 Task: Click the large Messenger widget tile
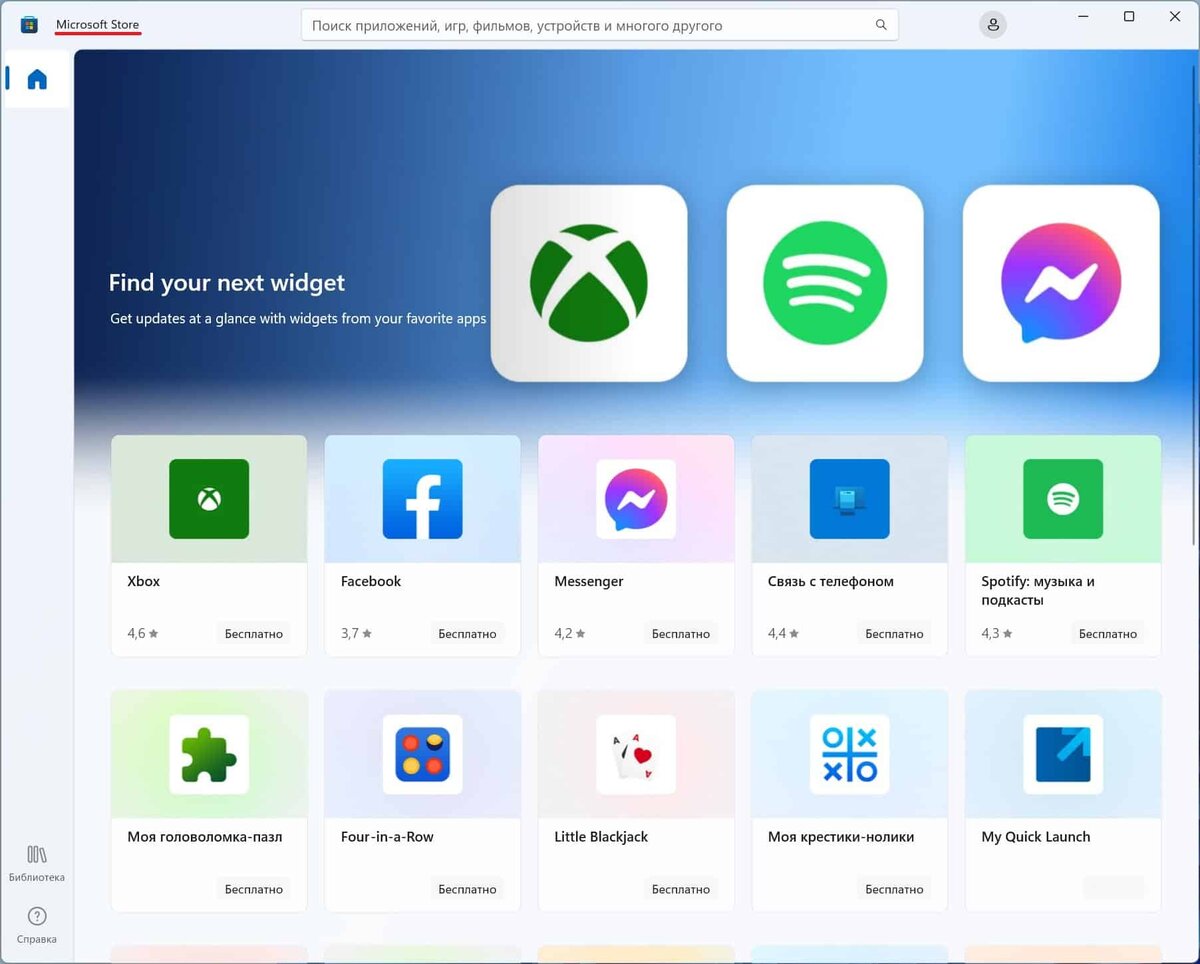(x=1061, y=283)
